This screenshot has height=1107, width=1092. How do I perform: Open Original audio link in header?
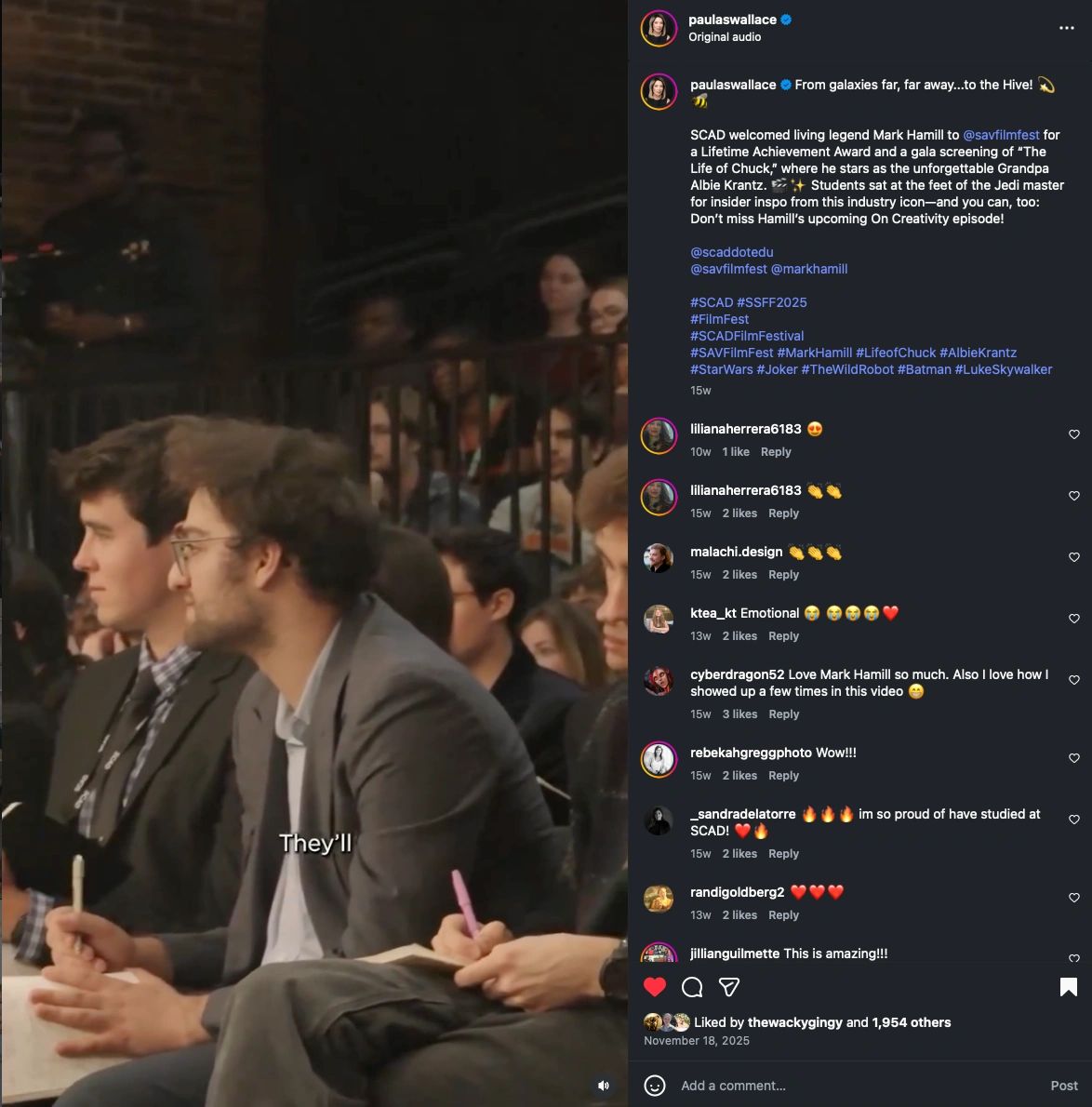click(x=725, y=36)
